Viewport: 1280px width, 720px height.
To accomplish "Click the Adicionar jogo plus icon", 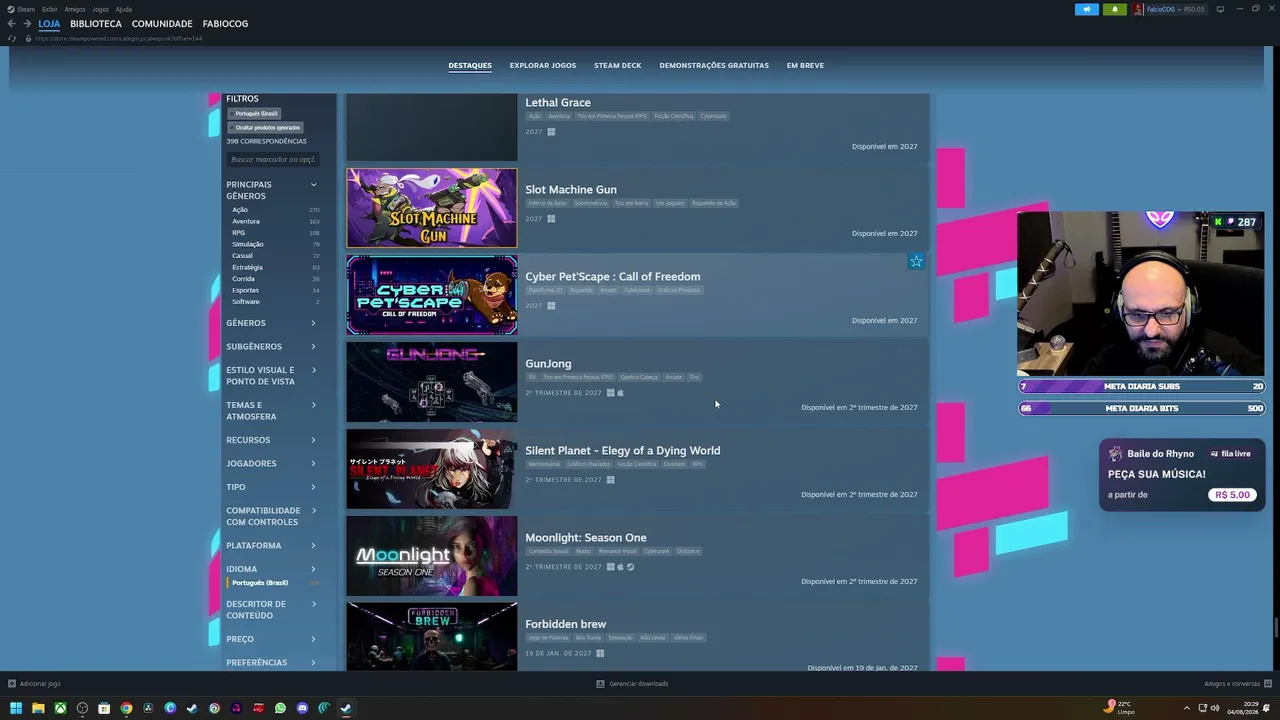I will (12, 684).
